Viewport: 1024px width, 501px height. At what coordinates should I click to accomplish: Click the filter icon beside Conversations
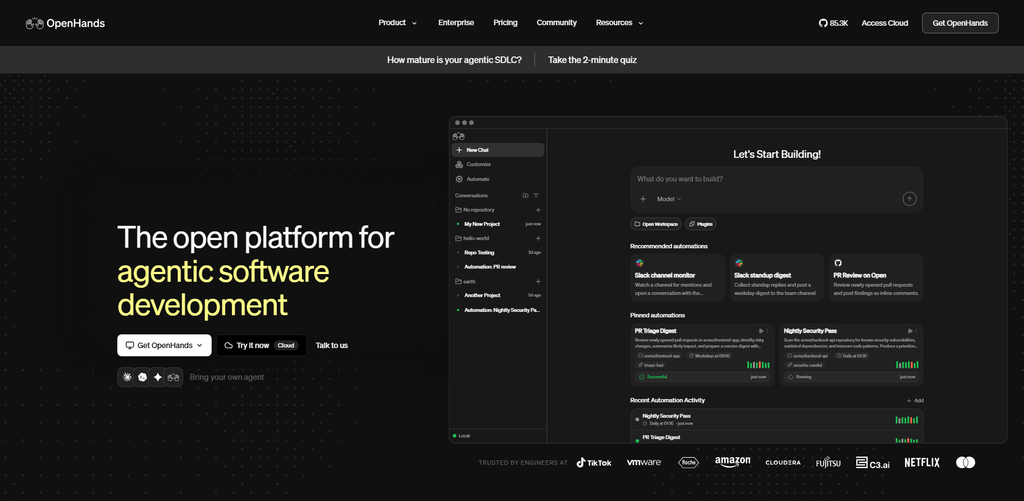click(x=536, y=195)
